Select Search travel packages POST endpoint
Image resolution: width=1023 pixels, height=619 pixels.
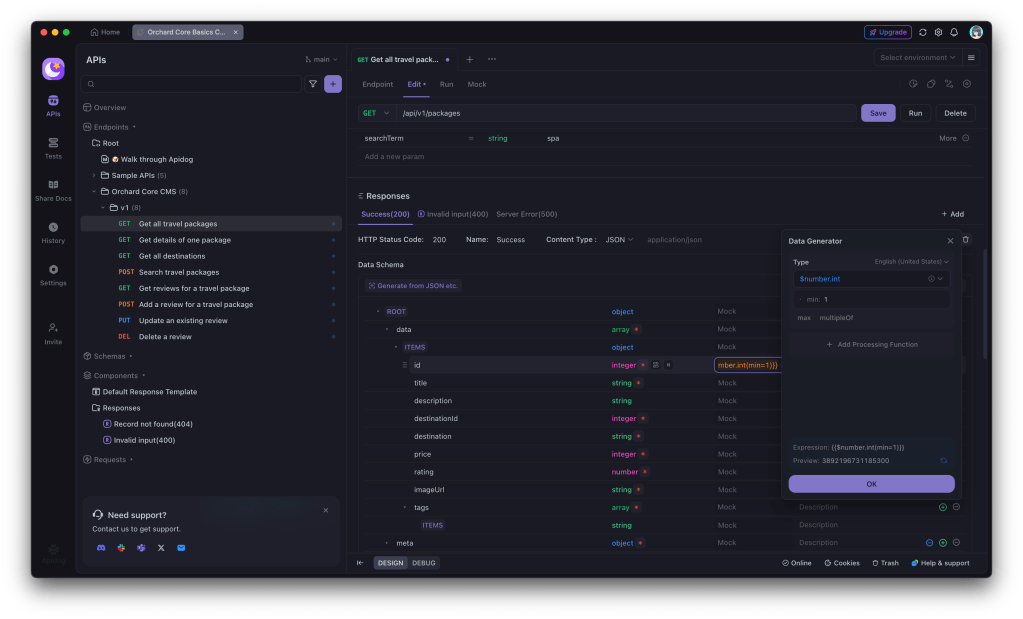[x=179, y=272]
